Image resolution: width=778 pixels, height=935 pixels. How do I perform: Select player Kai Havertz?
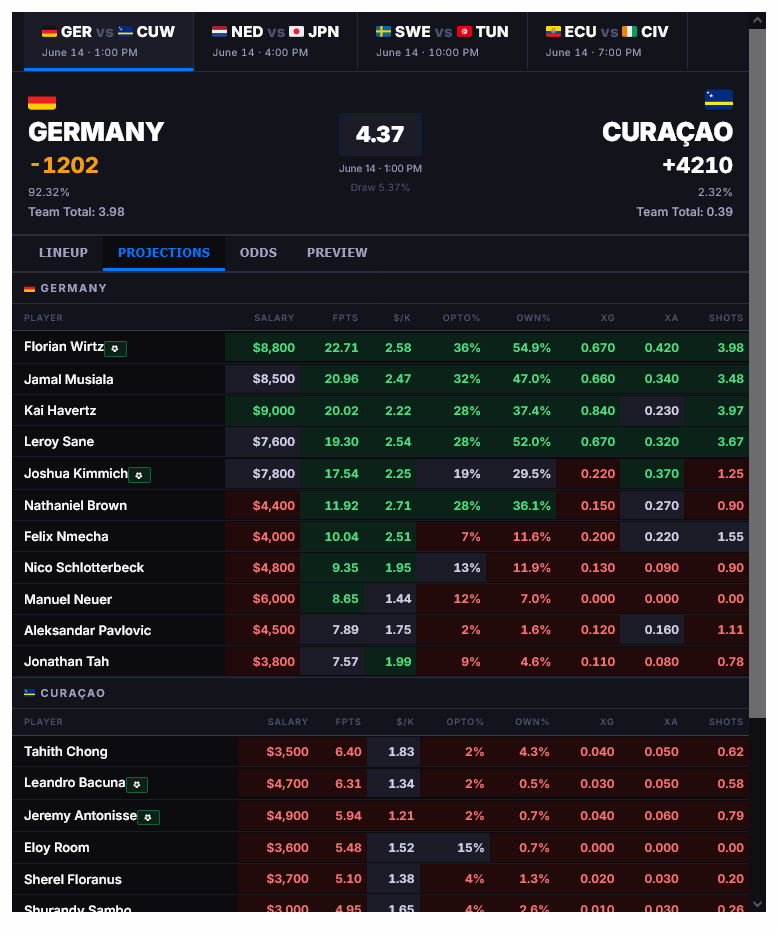(60, 410)
